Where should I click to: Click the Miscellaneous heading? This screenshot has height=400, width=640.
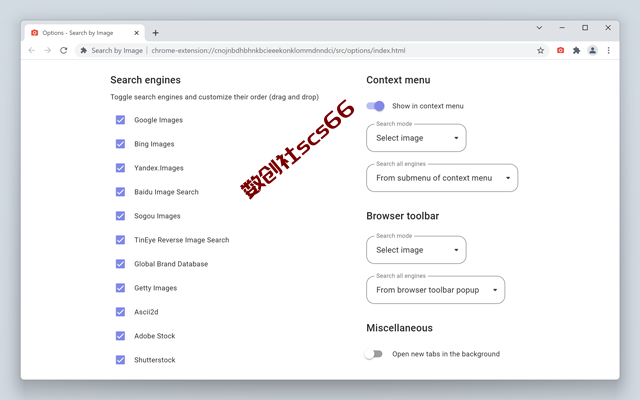tap(399, 328)
